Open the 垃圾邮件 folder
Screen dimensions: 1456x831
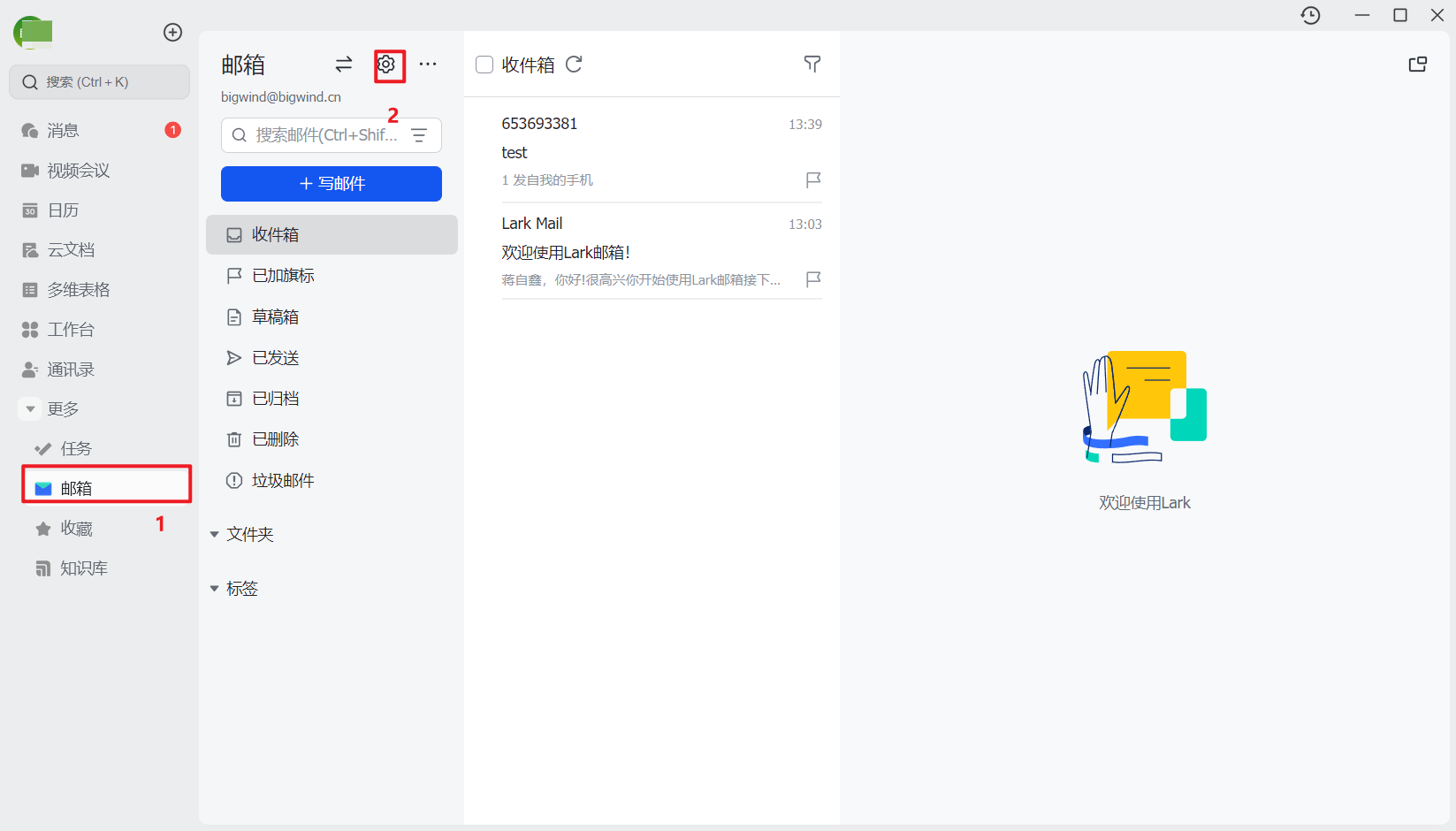[x=281, y=480]
